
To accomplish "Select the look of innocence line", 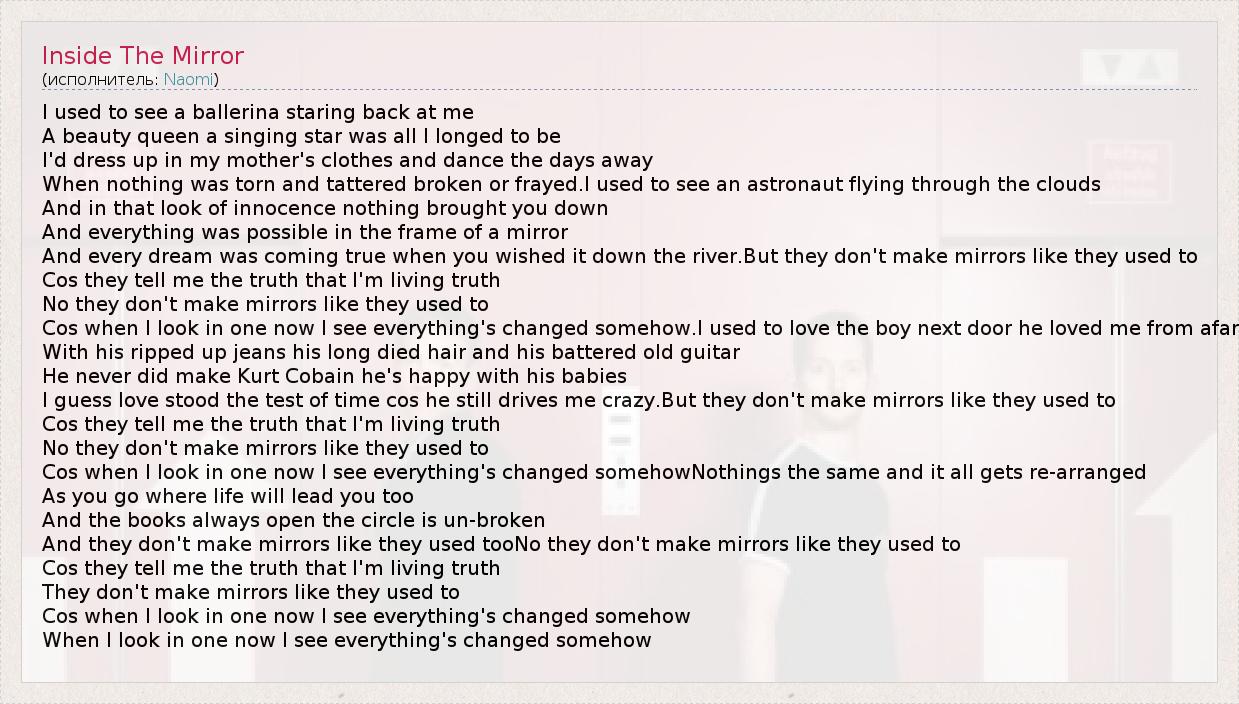I will click(x=325, y=208).
